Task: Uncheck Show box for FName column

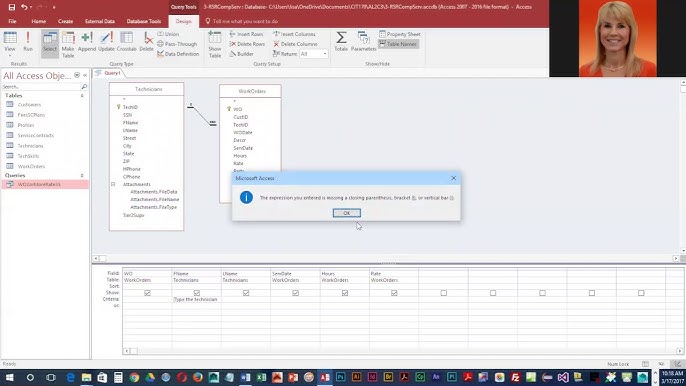Action: click(x=197, y=293)
